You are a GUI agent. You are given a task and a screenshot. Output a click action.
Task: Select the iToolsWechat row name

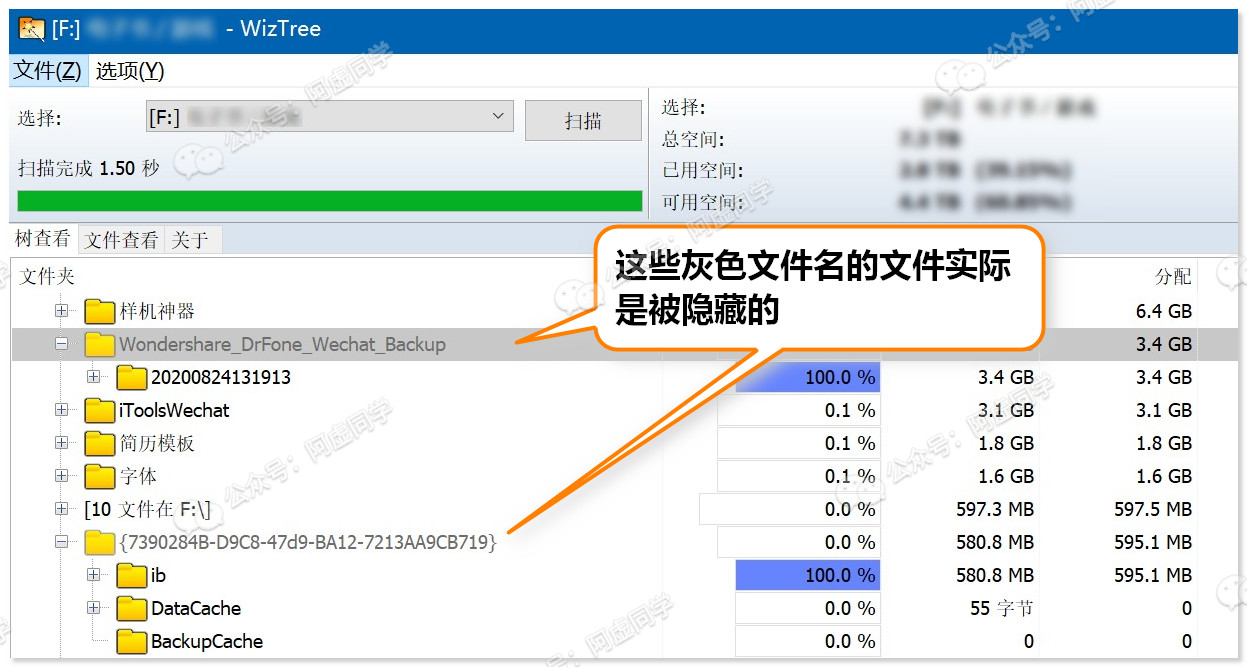[x=174, y=411]
